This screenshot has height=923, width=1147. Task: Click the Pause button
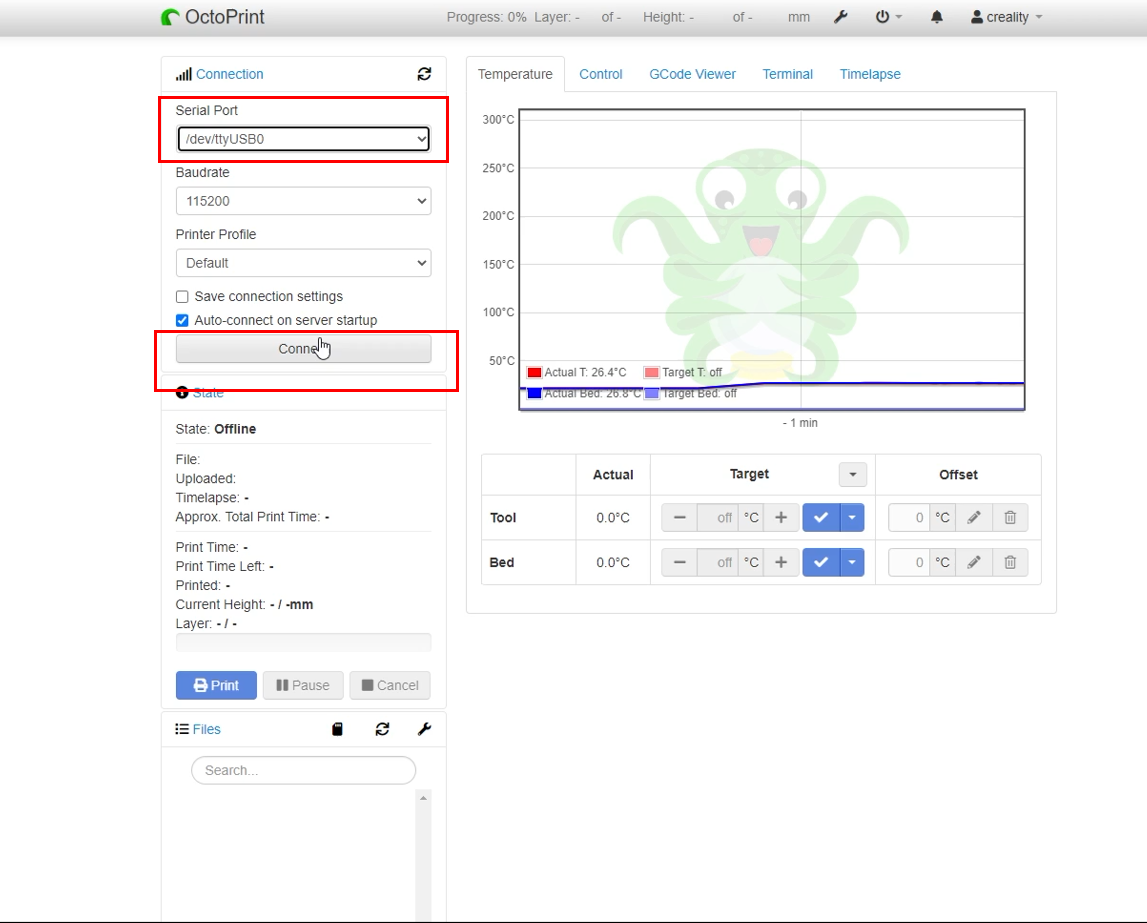pos(303,685)
